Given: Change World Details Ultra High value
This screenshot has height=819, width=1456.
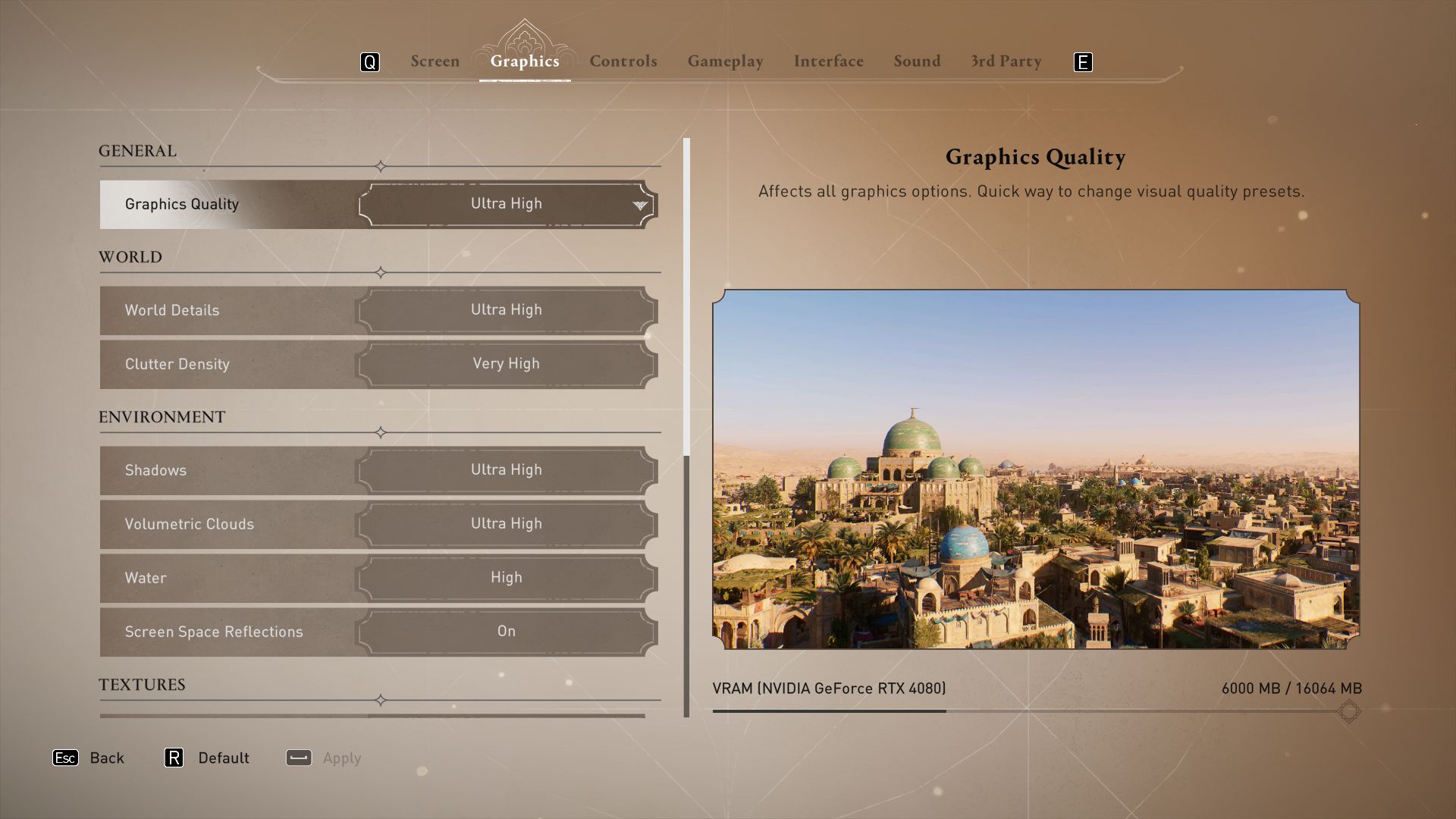Looking at the screenshot, I should pyautogui.click(x=507, y=310).
